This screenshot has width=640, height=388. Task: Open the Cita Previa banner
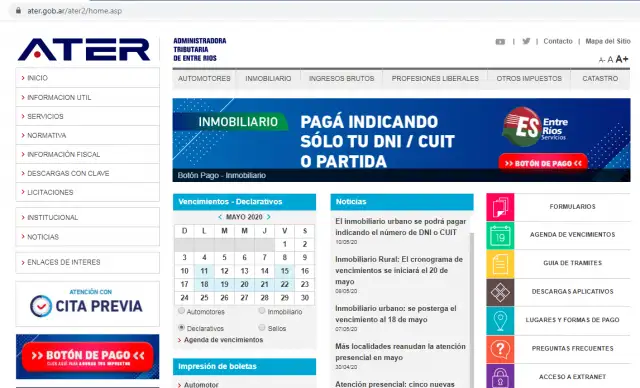click(x=87, y=304)
